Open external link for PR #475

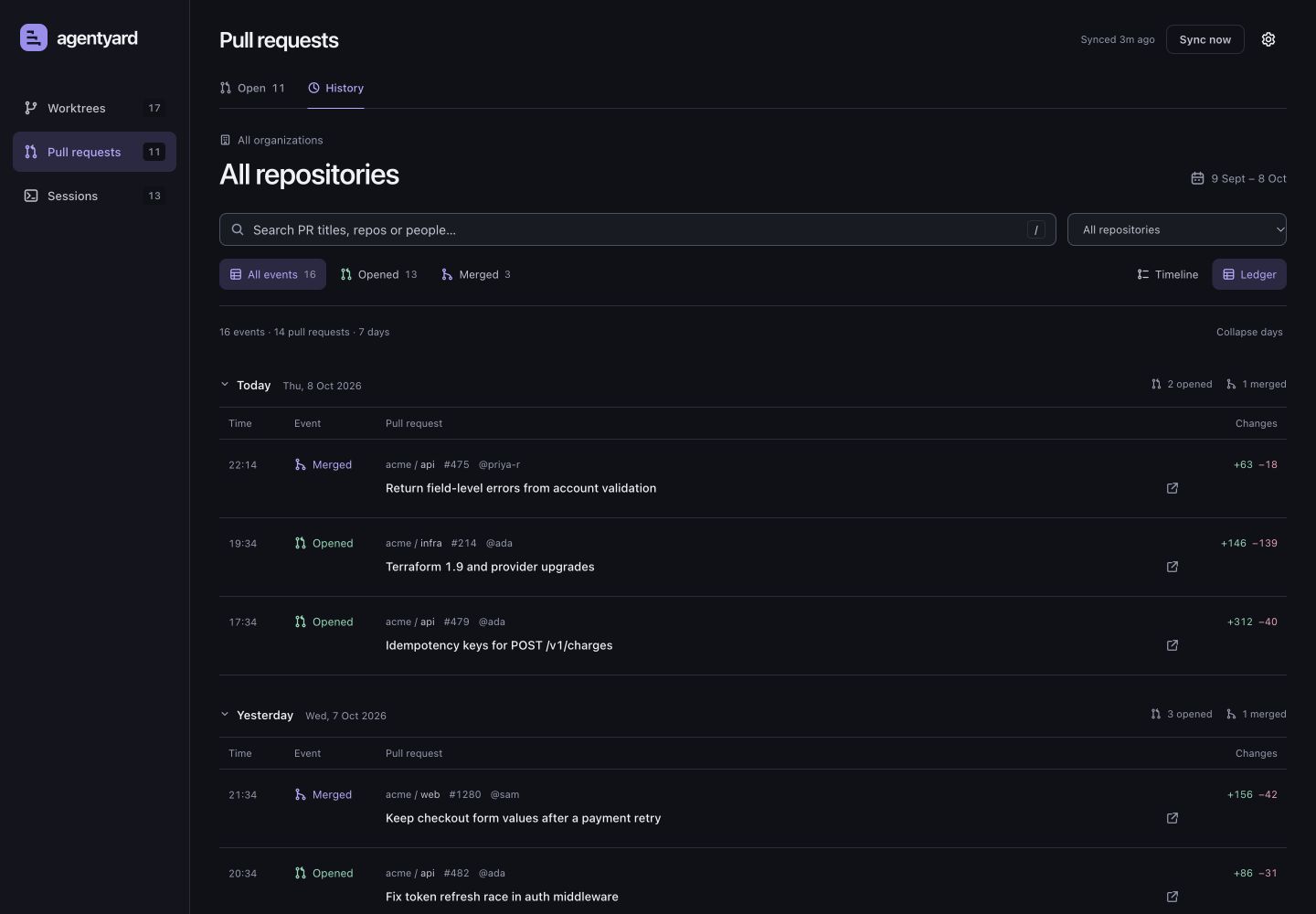[x=1173, y=488]
